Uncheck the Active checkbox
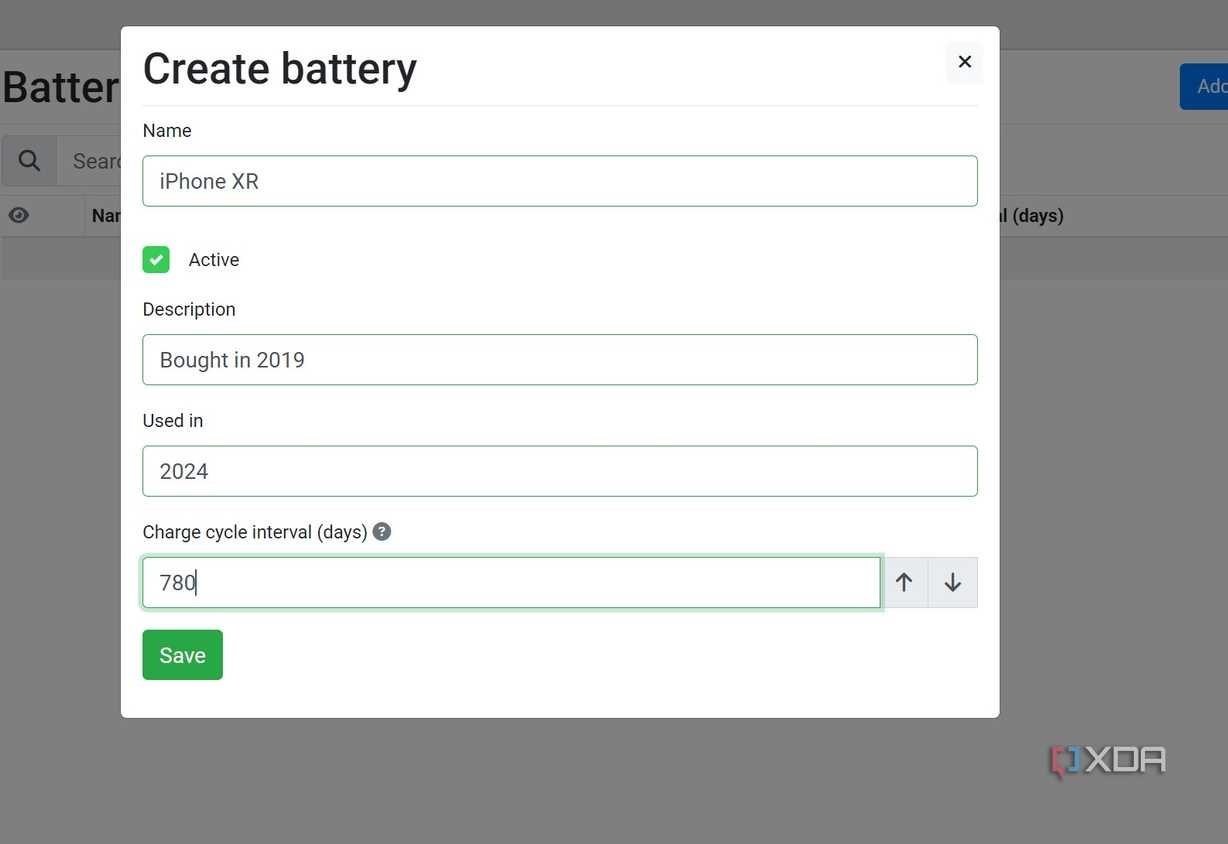 point(156,260)
